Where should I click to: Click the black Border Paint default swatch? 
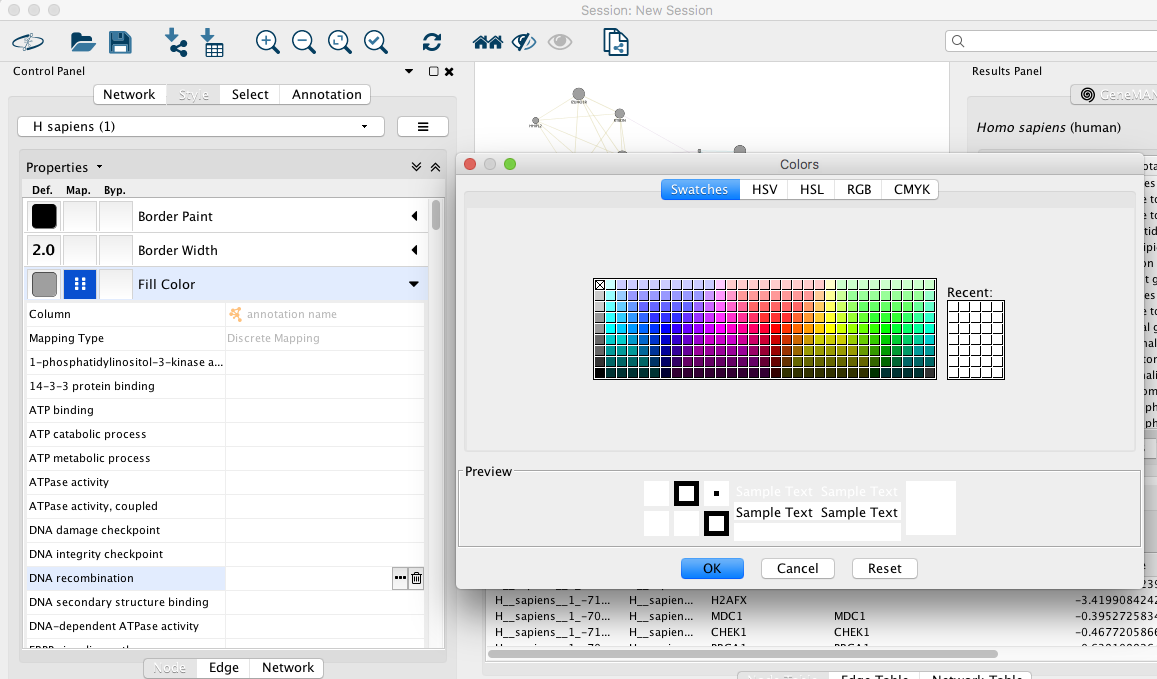pyautogui.click(x=44, y=216)
